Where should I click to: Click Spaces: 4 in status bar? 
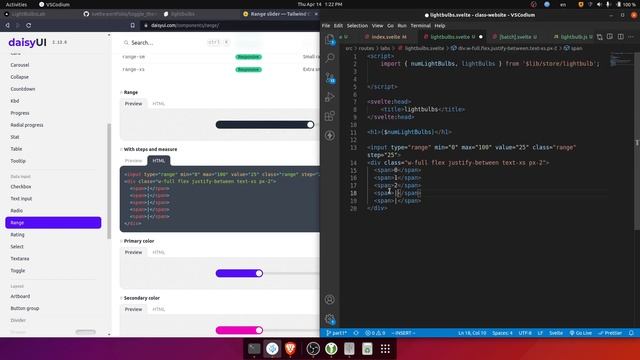point(502,333)
